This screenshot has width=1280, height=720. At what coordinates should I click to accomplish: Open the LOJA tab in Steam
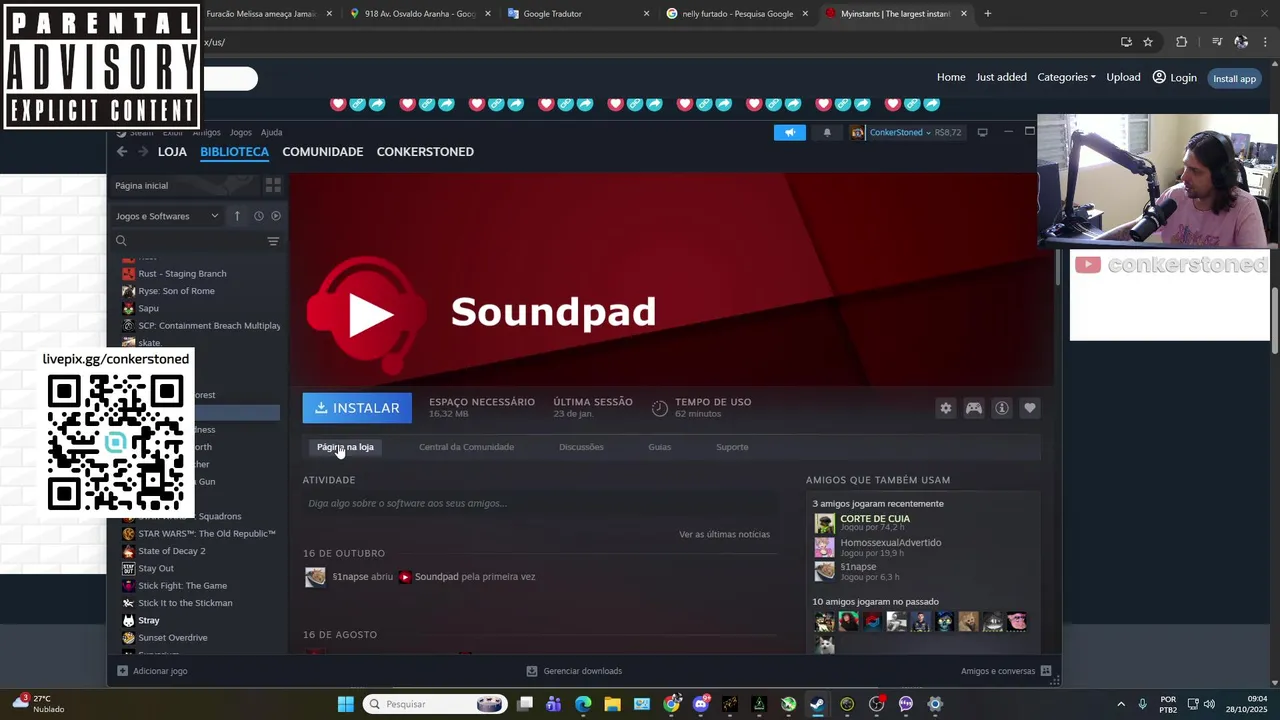point(172,152)
